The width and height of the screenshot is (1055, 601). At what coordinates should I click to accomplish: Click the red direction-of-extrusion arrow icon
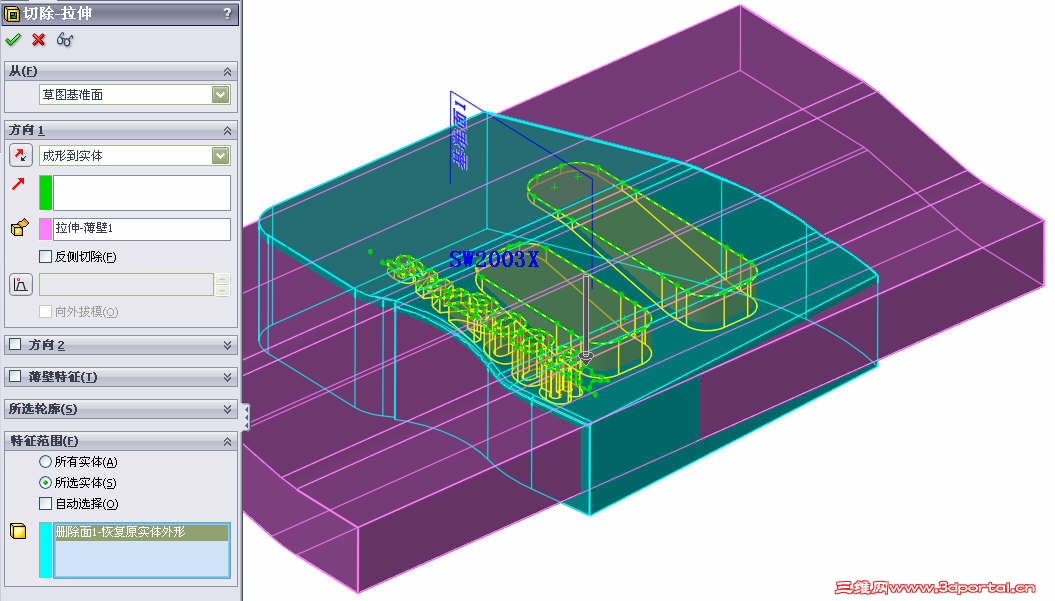coord(18,183)
